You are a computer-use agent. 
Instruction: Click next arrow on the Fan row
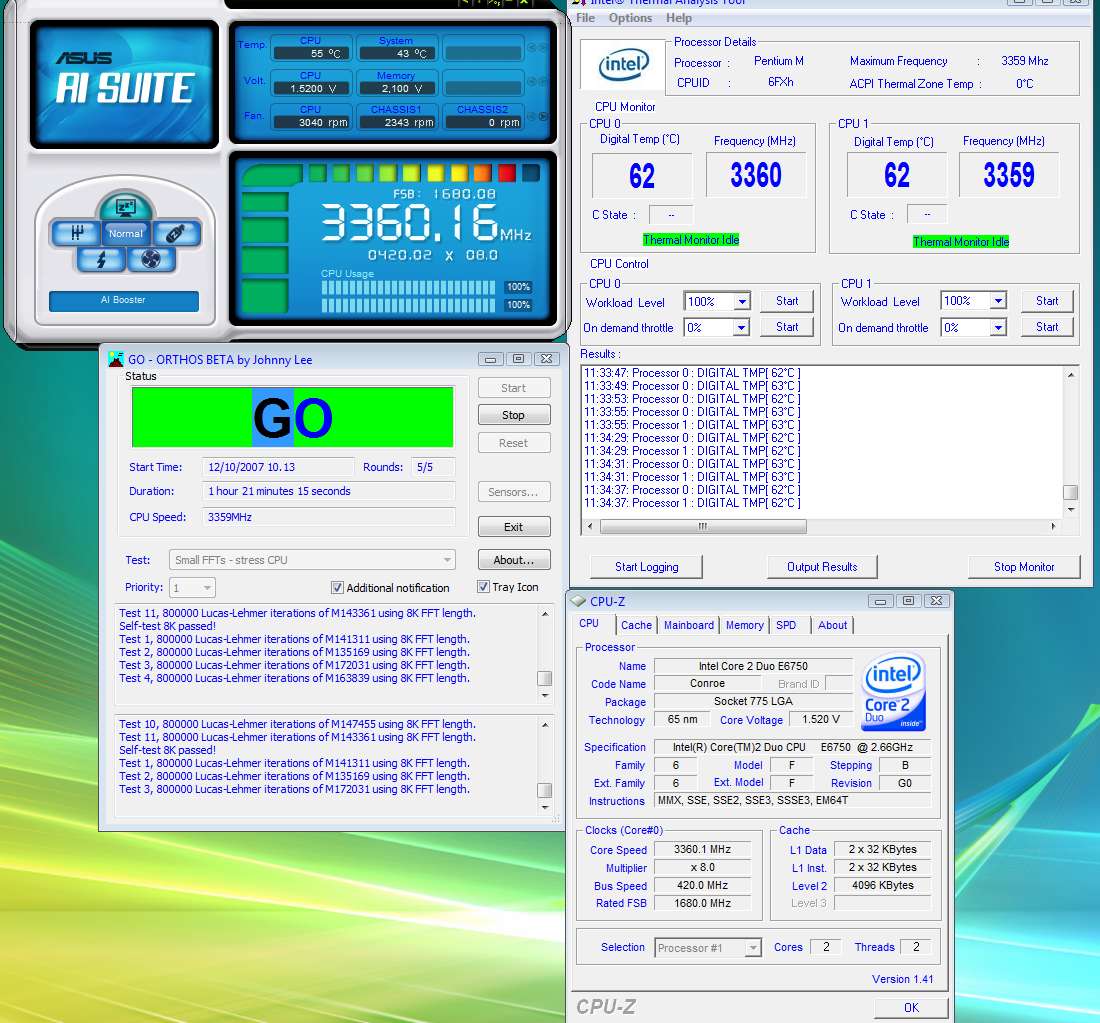pos(543,116)
